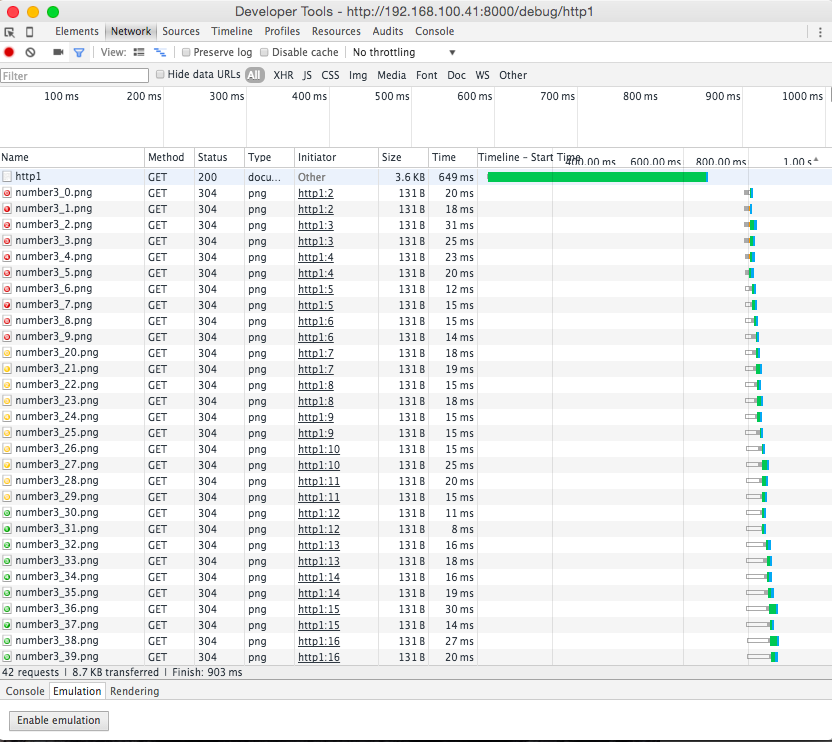Check the Hide data URLs checkbox

160,74
